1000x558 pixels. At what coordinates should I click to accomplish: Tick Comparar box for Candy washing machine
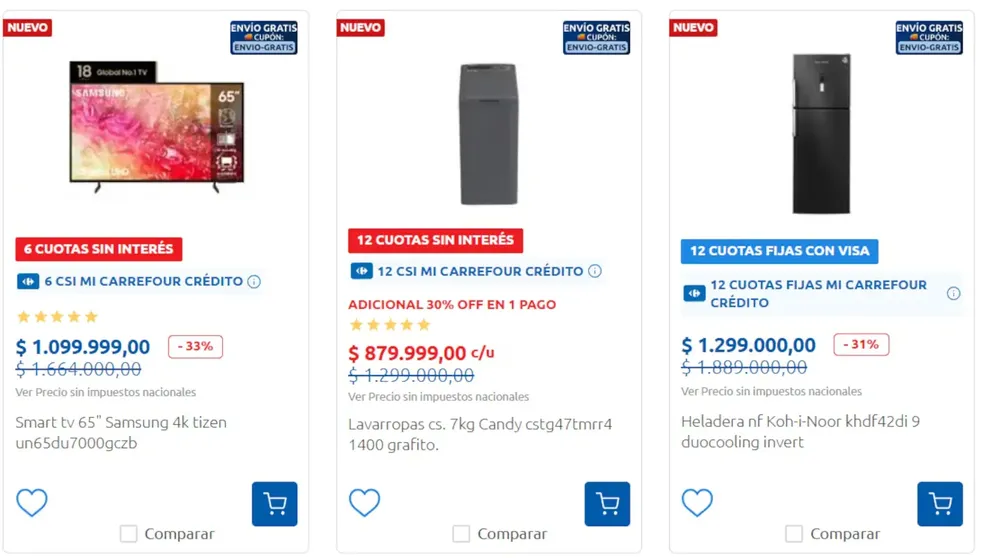click(x=461, y=534)
